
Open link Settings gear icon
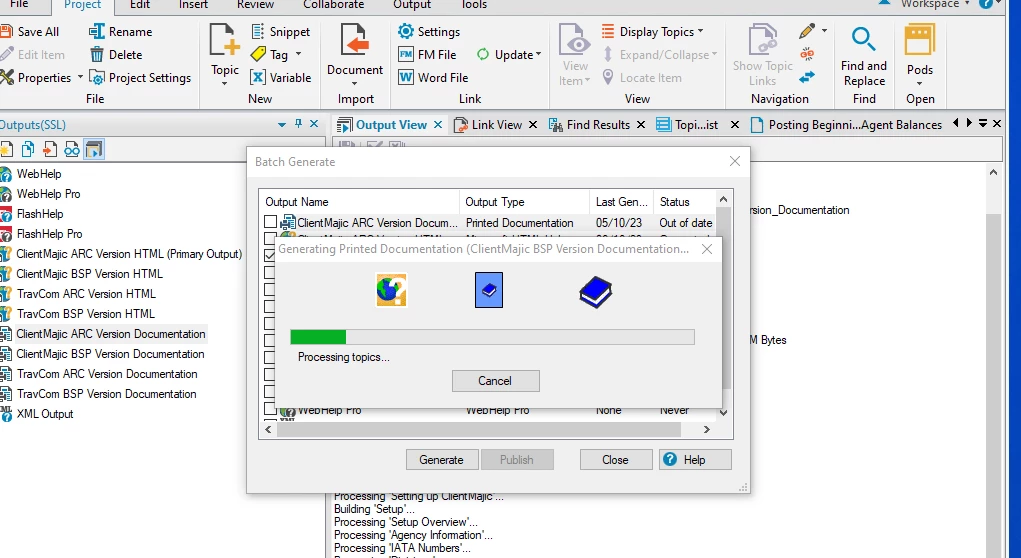tap(406, 31)
